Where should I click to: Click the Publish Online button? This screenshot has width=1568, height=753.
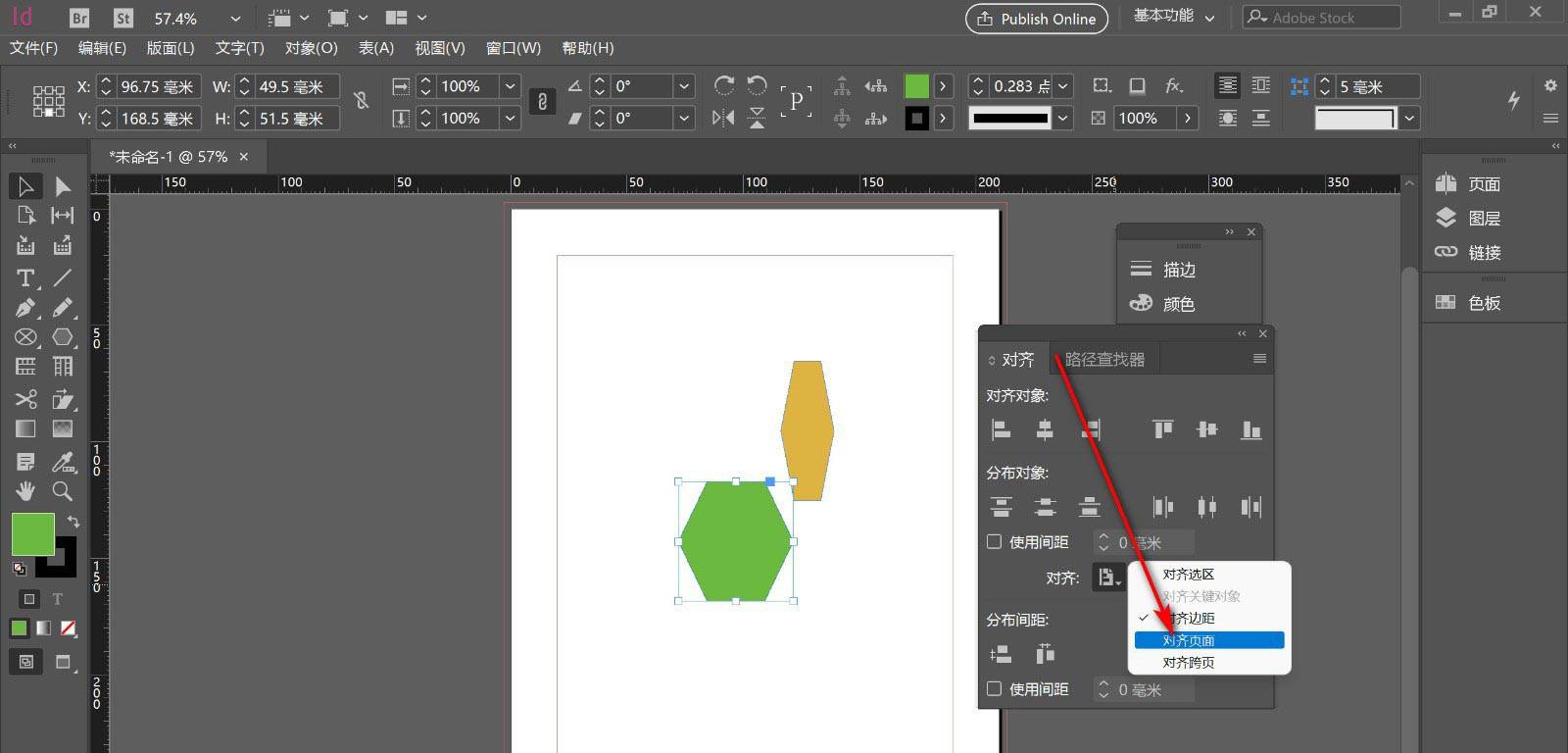pos(1037,19)
